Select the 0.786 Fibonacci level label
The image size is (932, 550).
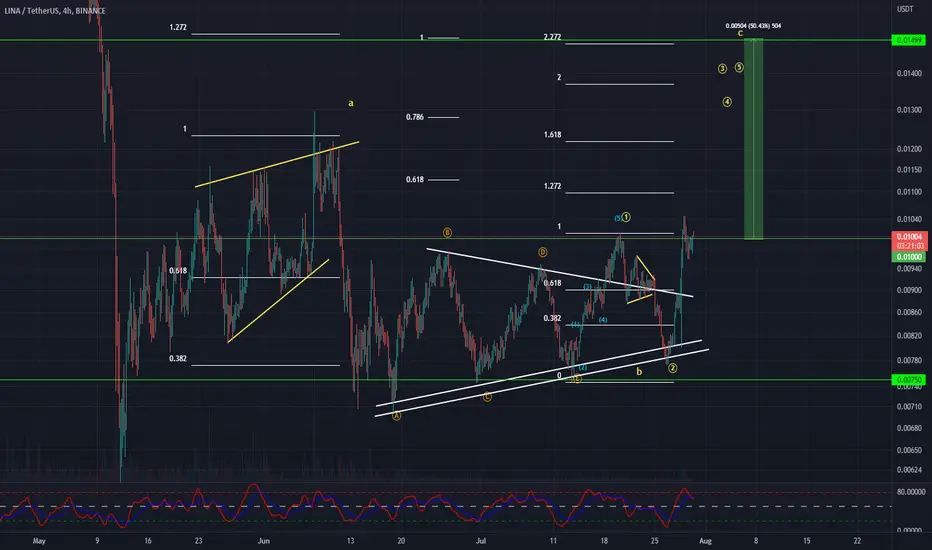[x=415, y=117]
